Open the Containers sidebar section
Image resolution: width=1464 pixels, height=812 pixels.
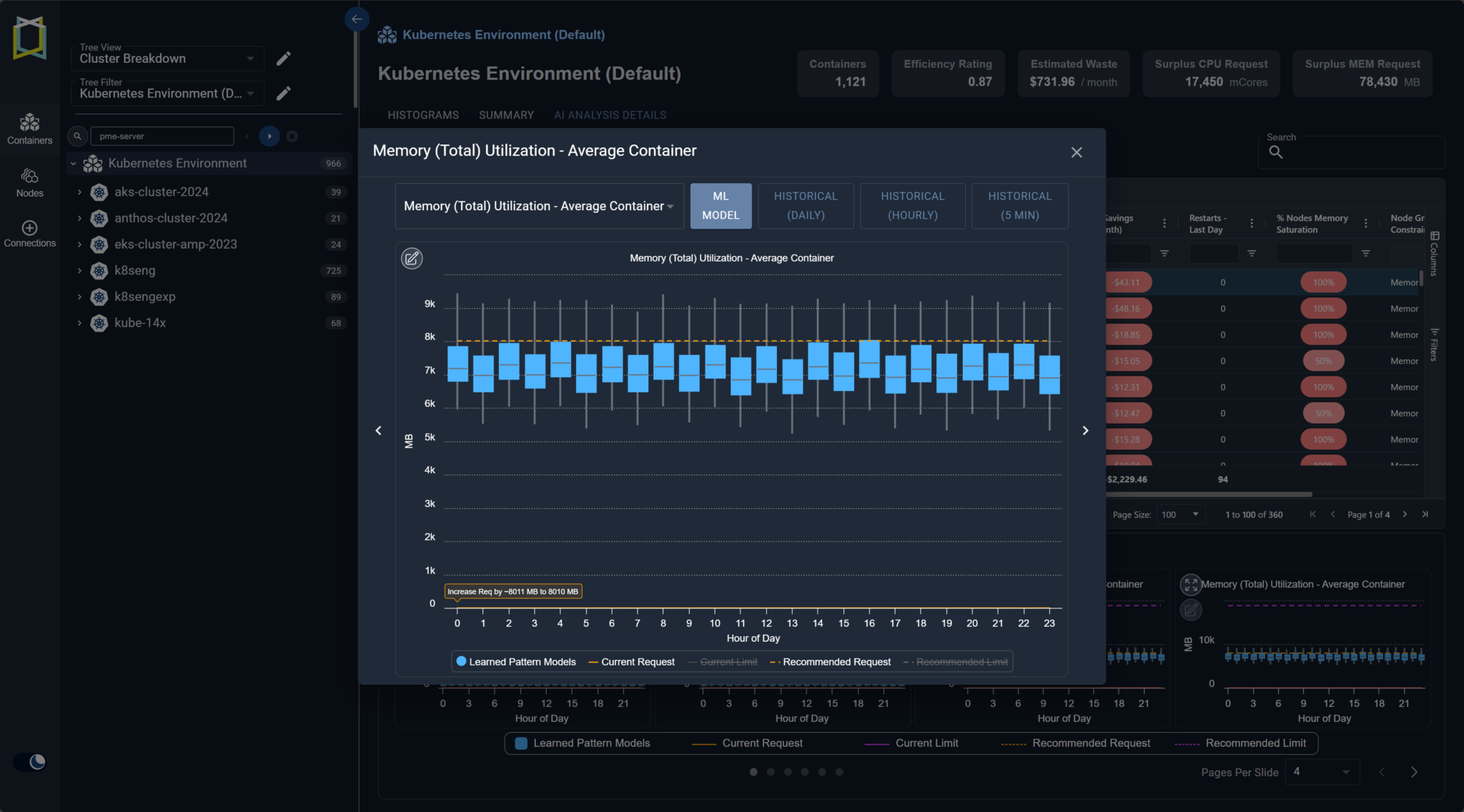[29, 129]
